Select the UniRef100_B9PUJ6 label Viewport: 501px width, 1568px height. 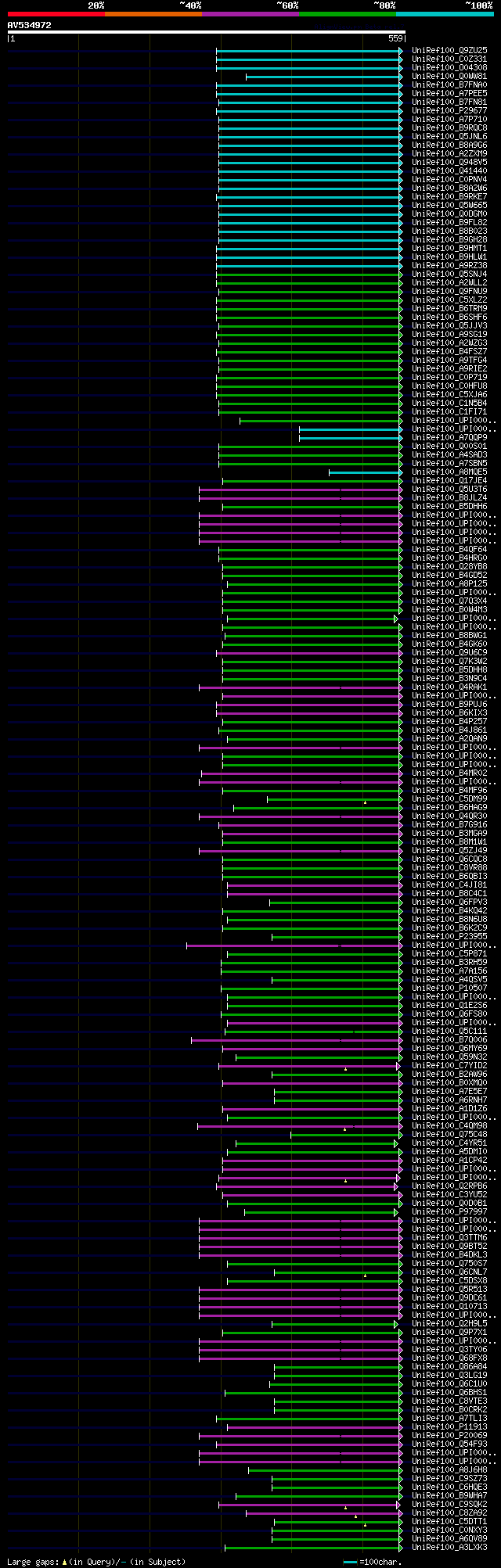coord(449,704)
